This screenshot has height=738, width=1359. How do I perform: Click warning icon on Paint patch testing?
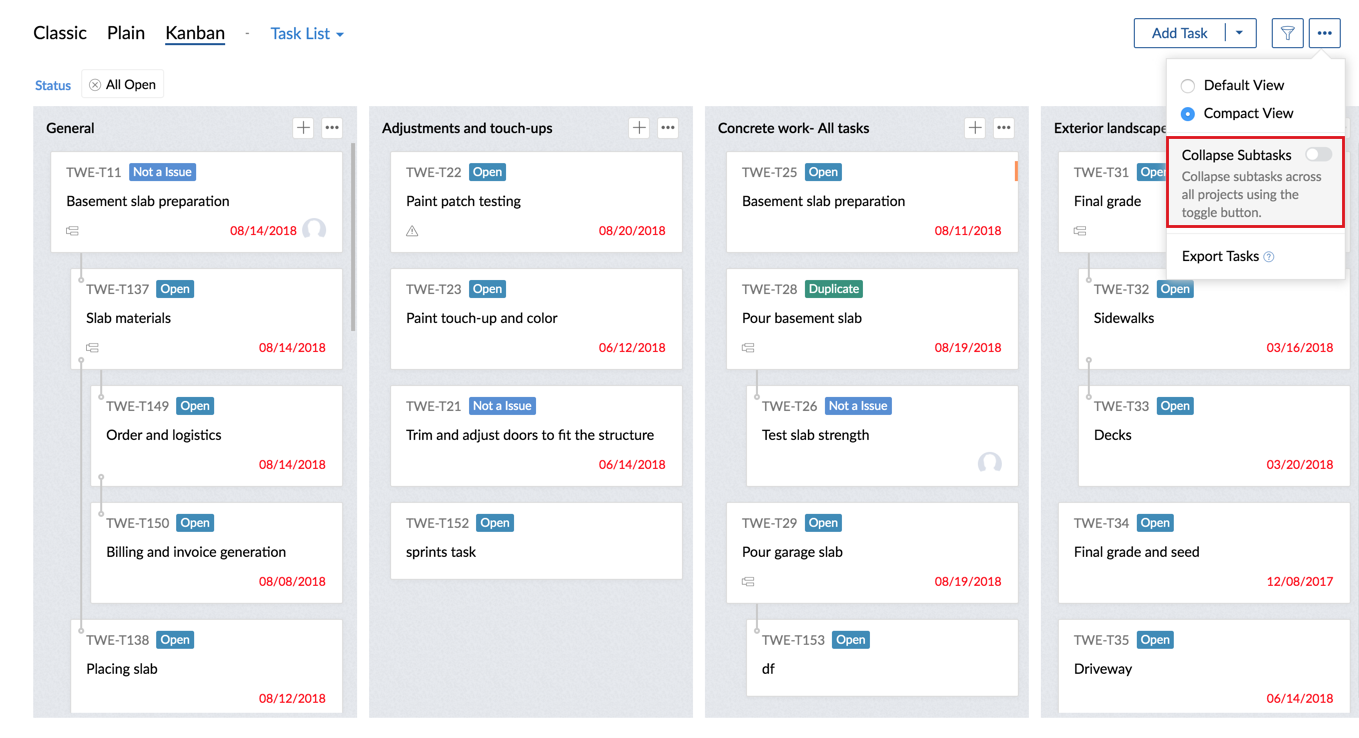[412, 231]
